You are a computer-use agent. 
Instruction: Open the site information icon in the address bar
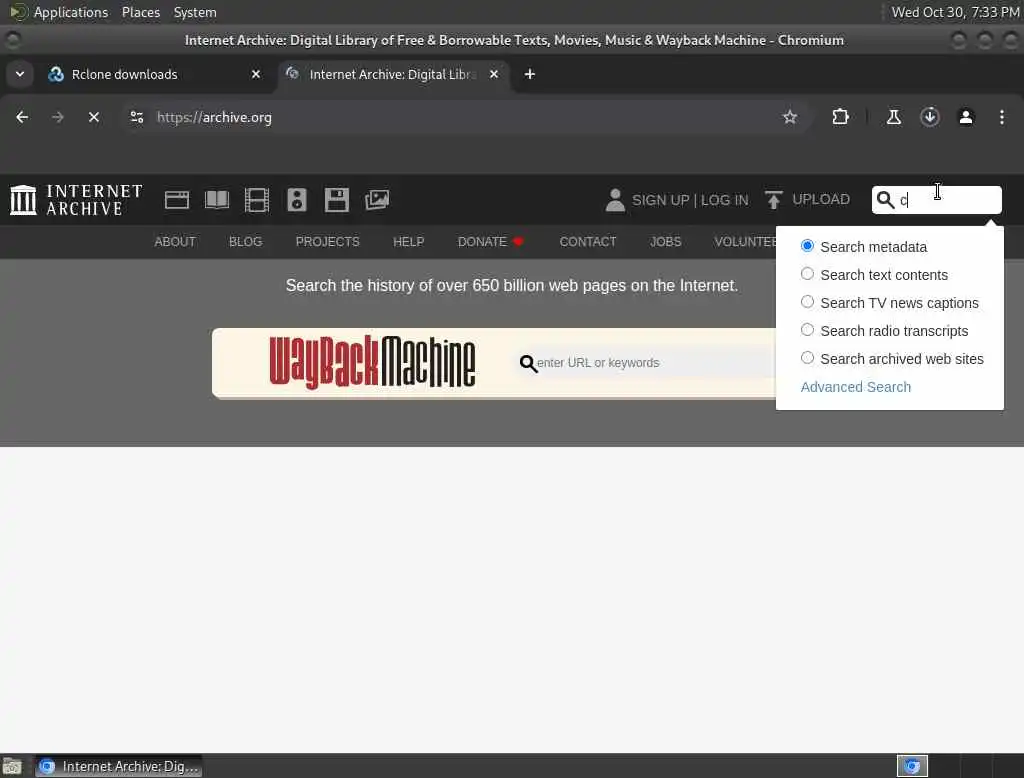pyautogui.click(x=136, y=117)
